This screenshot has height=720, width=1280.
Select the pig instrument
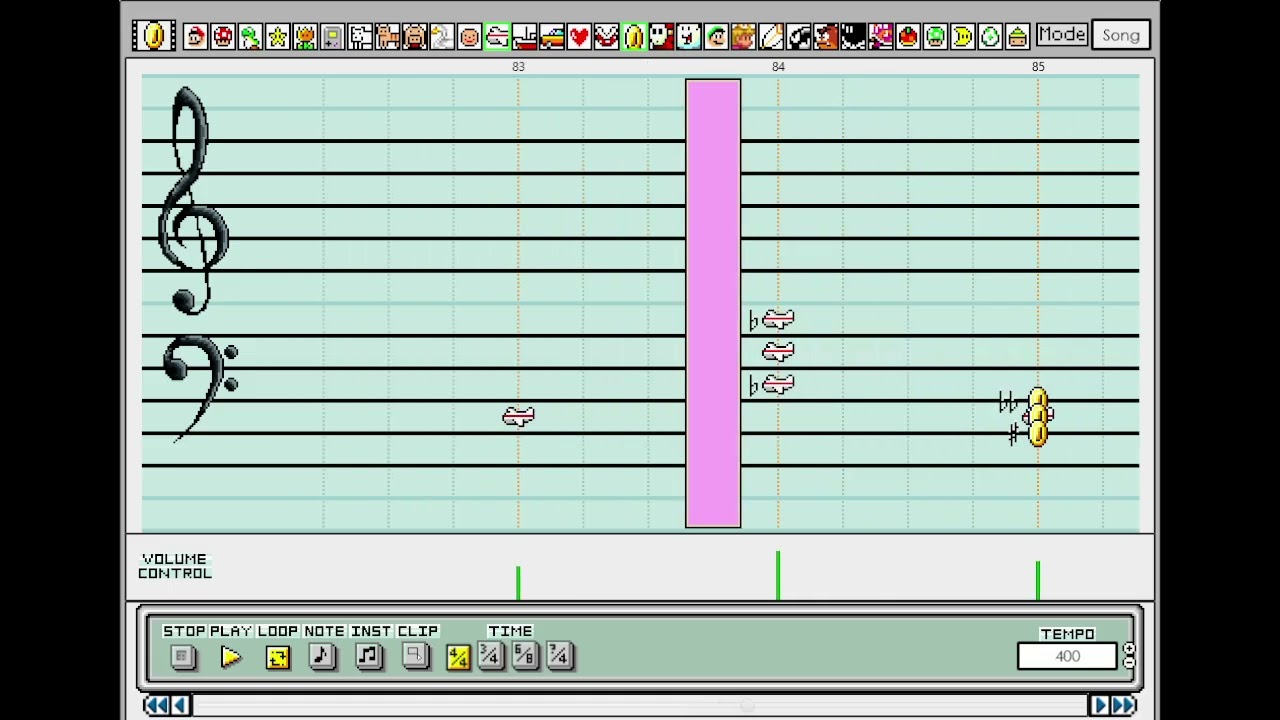tap(414, 37)
